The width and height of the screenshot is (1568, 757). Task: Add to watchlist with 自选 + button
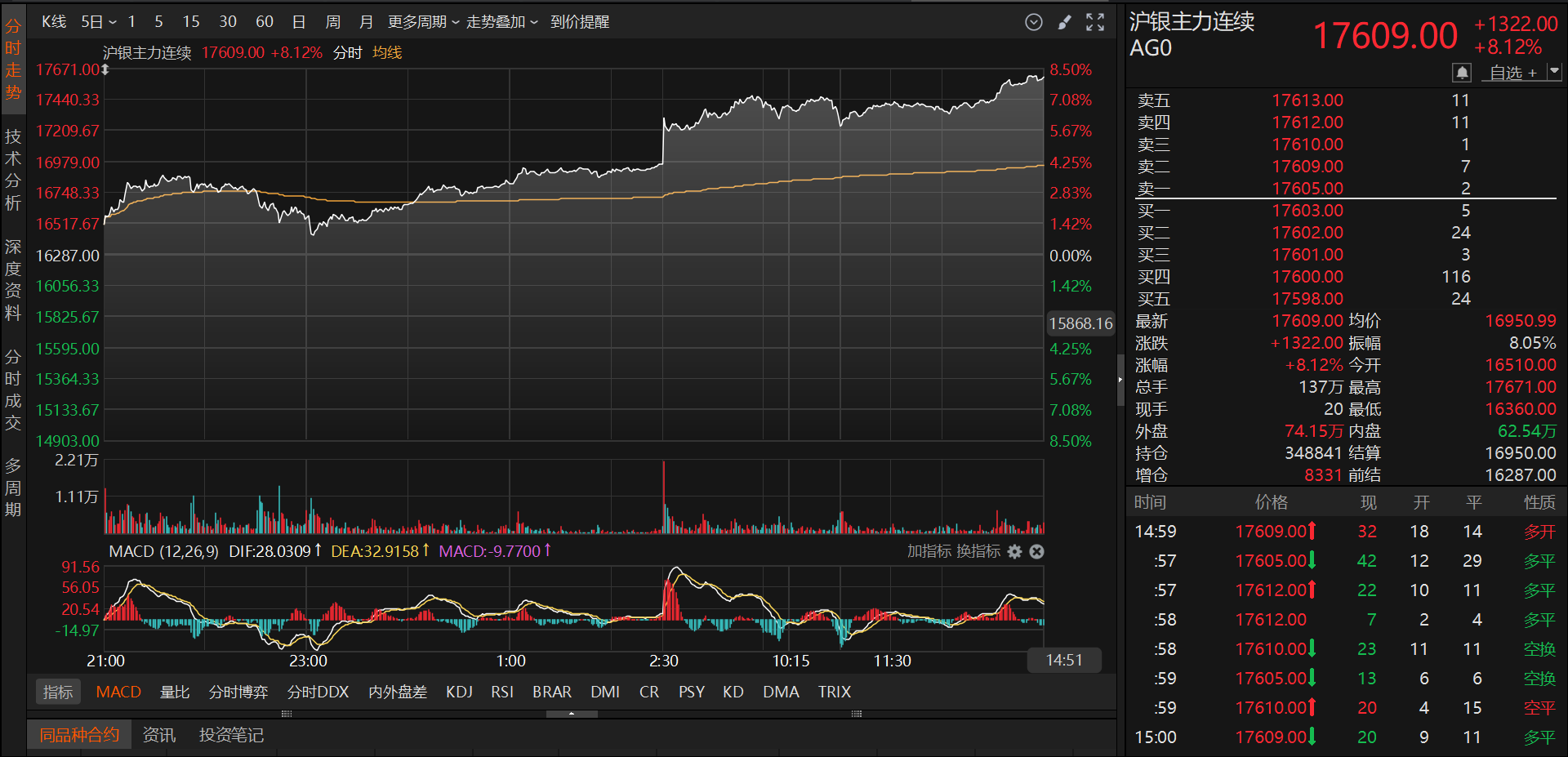coord(1513,73)
